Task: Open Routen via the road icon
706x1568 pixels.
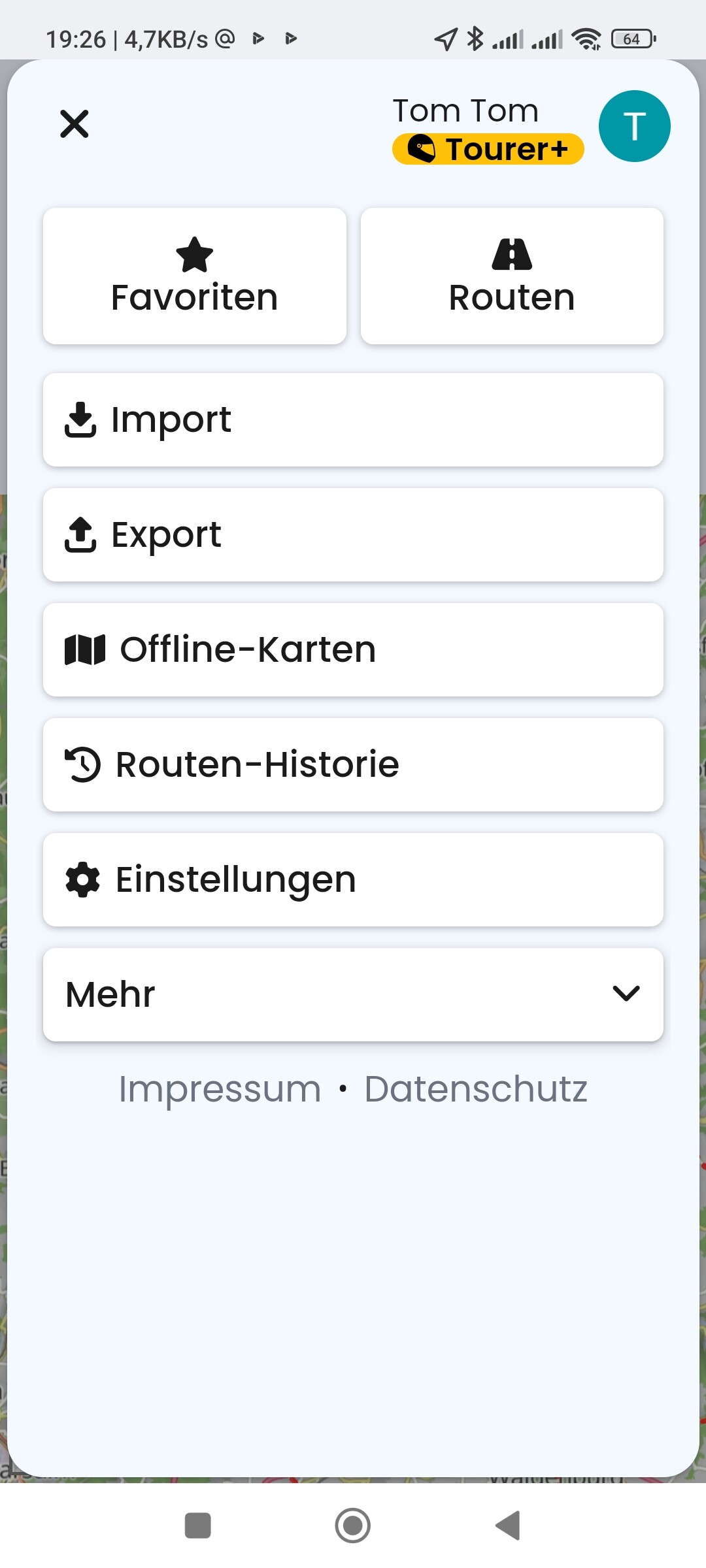Action: [x=512, y=254]
